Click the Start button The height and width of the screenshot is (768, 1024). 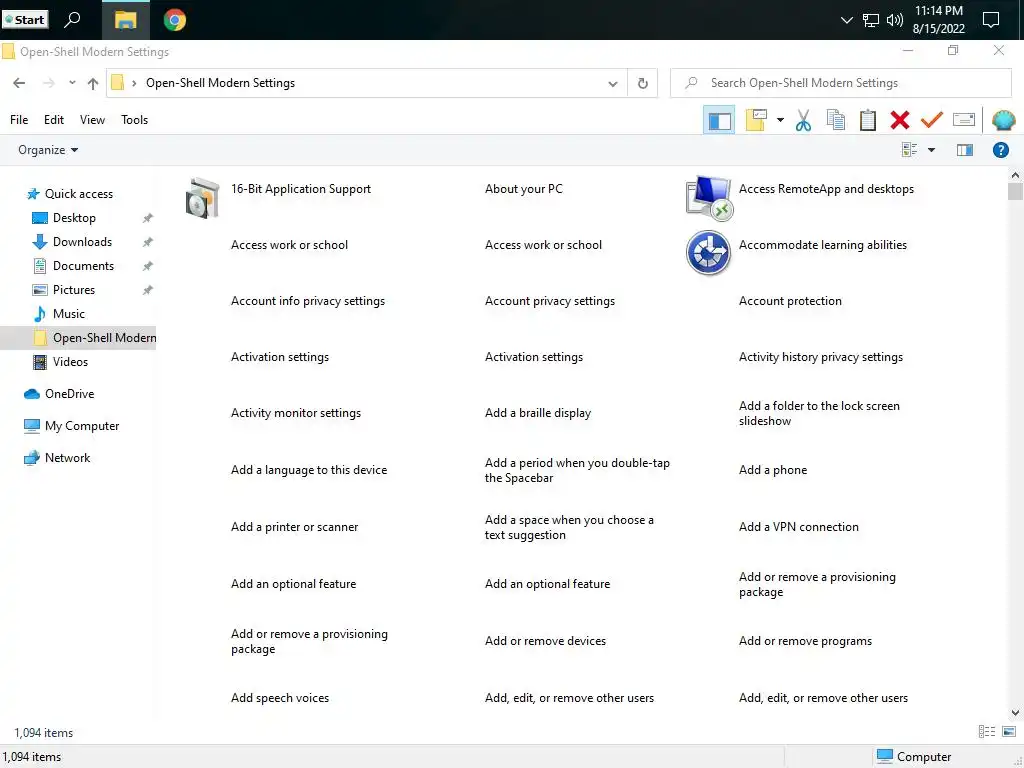(x=25, y=20)
